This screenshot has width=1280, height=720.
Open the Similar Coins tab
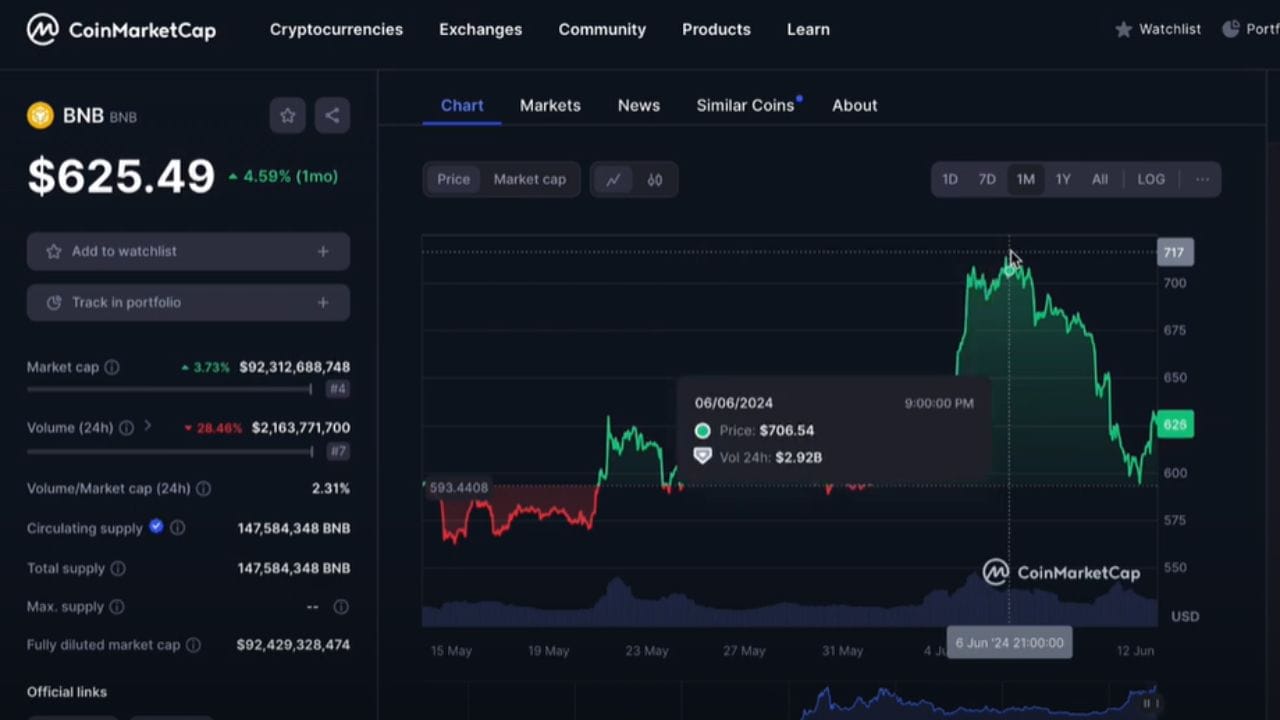coord(745,105)
